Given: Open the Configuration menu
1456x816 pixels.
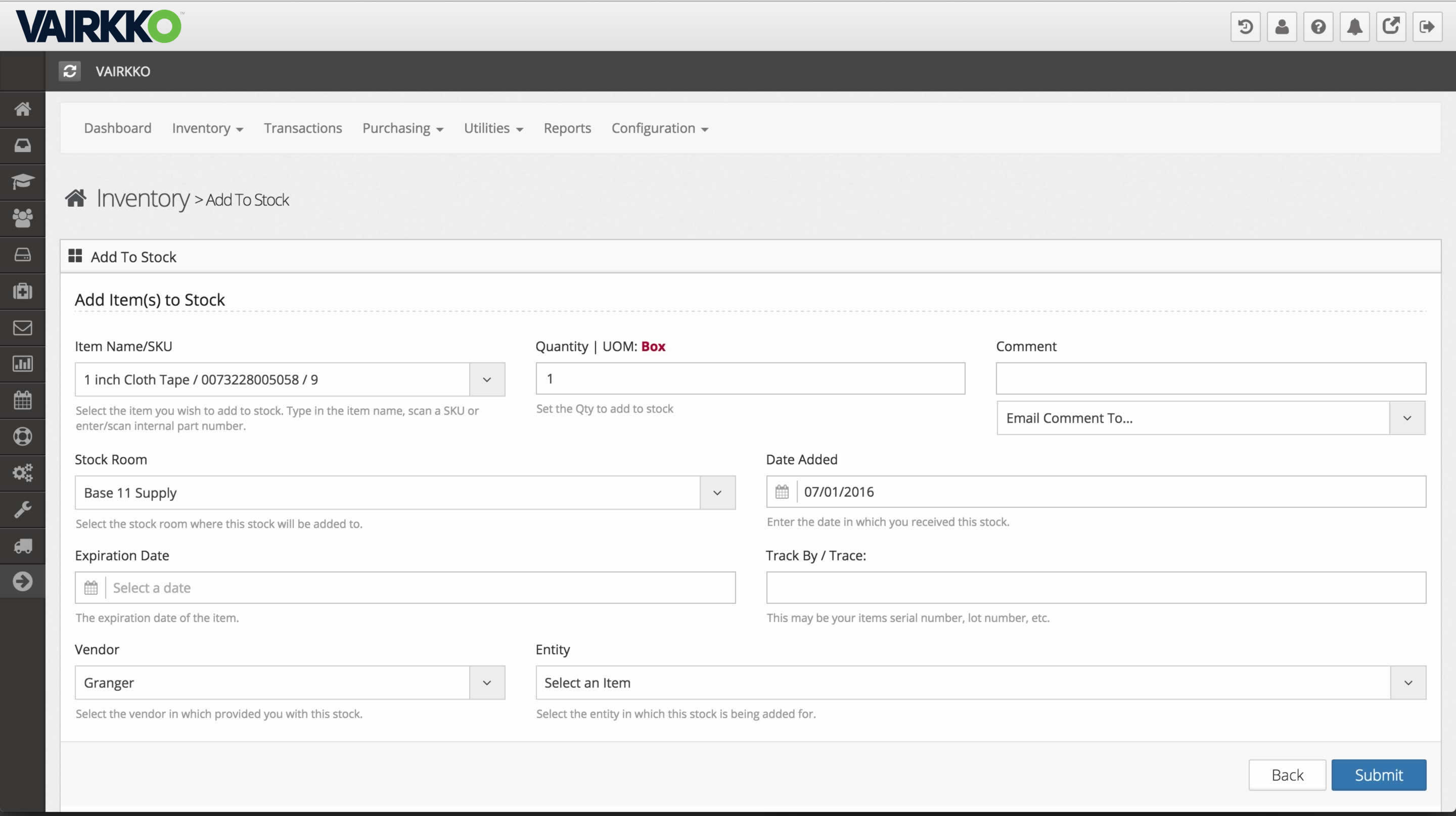Looking at the screenshot, I should (660, 128).
